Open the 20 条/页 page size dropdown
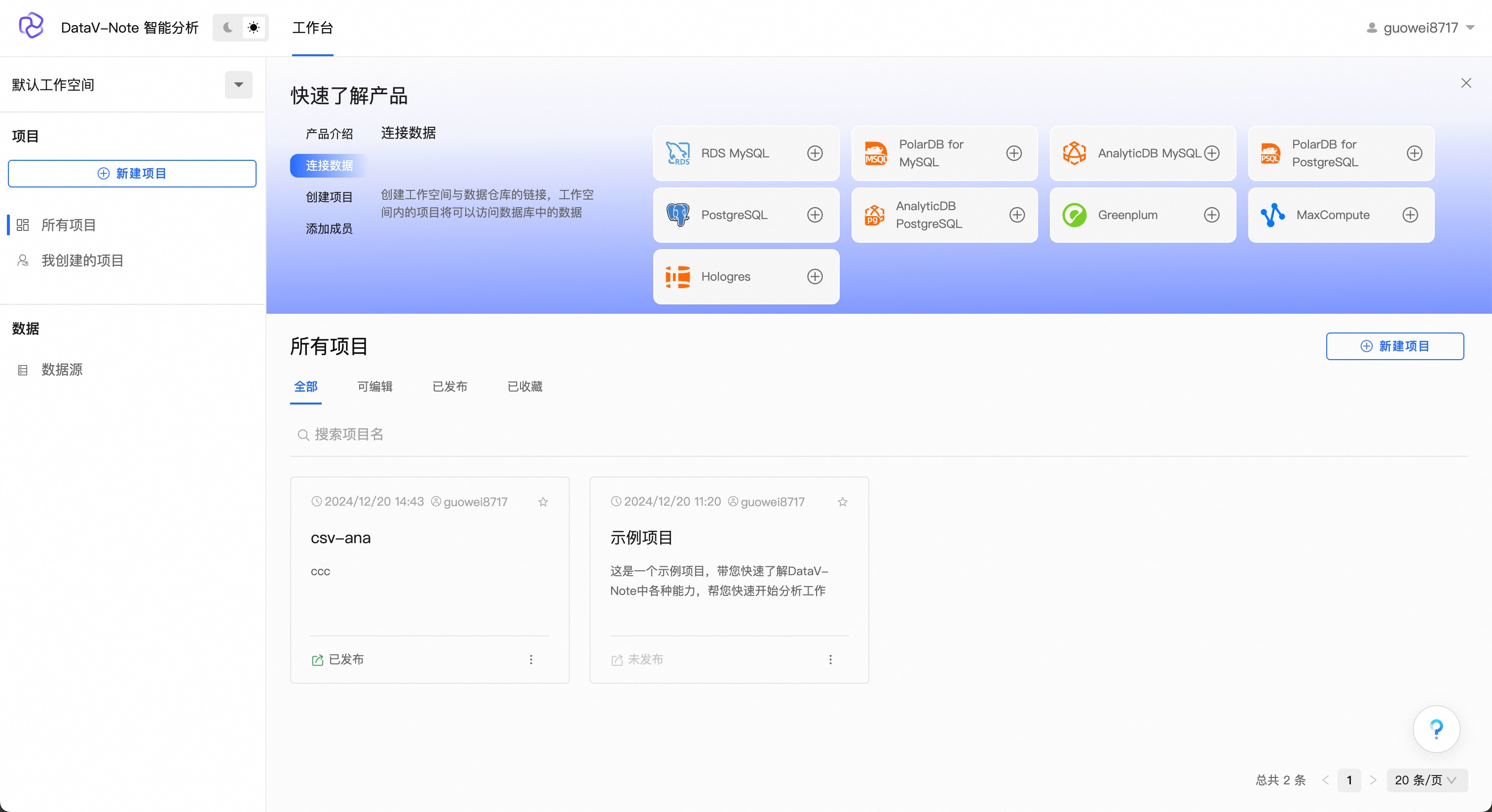The width and height of the screenshot is (1492, 812). point(1426,779)
